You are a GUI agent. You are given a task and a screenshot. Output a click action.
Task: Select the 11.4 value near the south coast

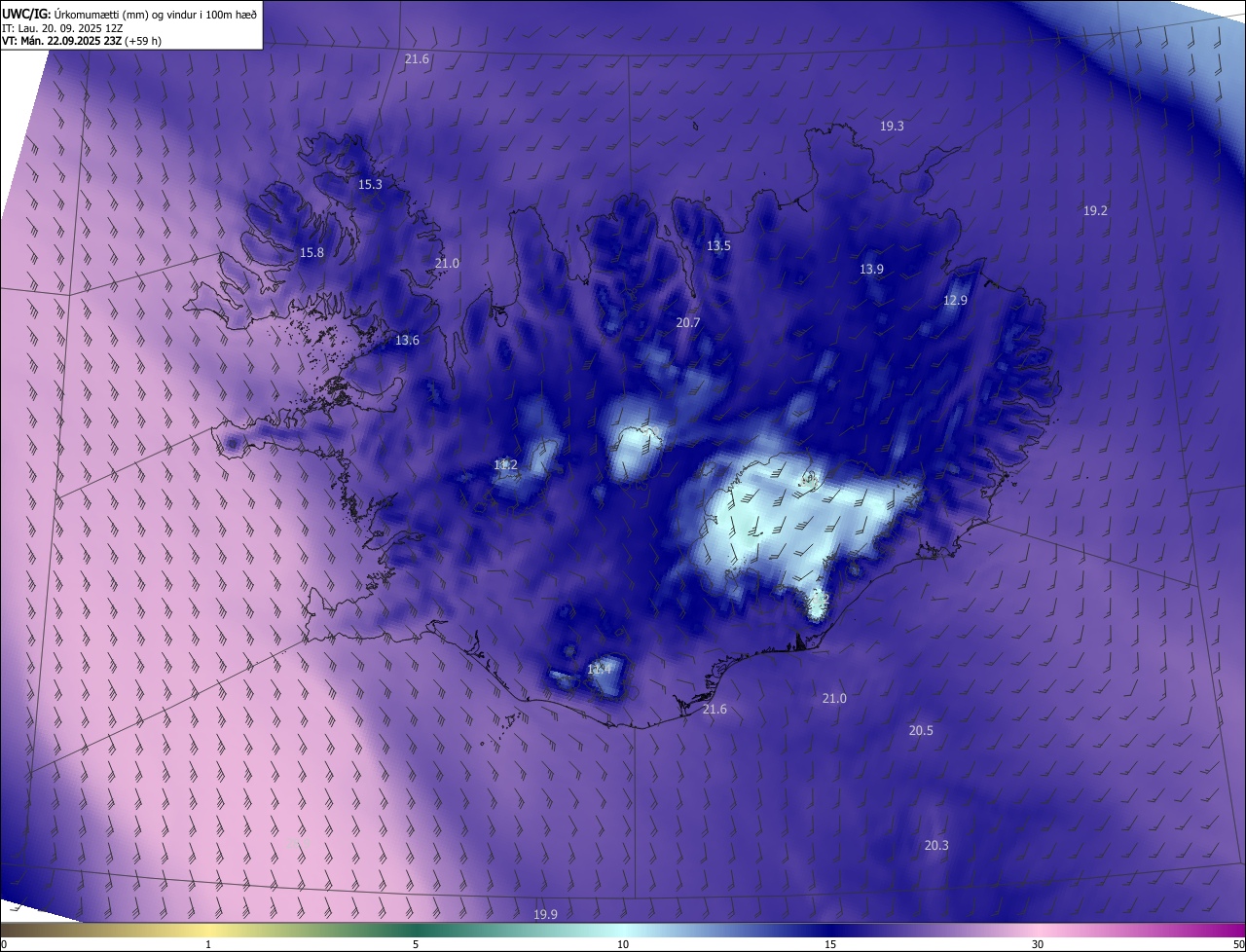click(599, 669)
